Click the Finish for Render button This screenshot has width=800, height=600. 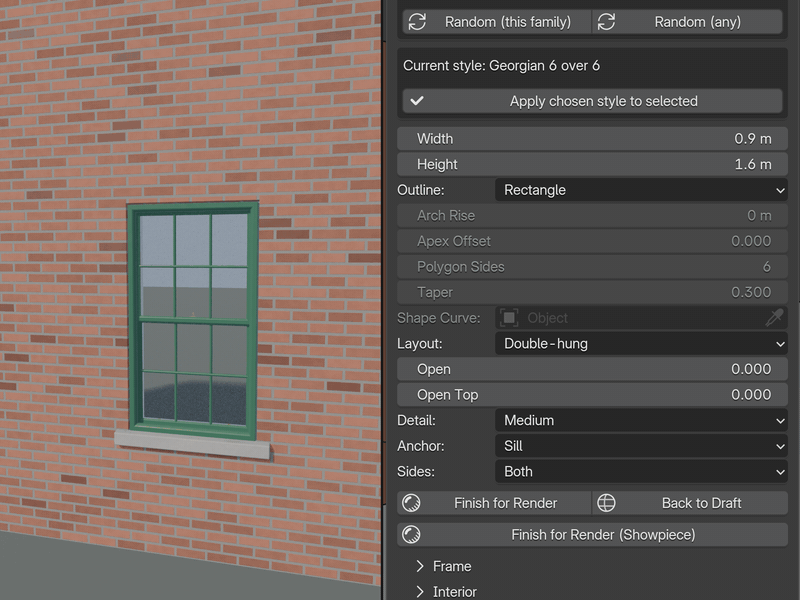click(494, 503)
